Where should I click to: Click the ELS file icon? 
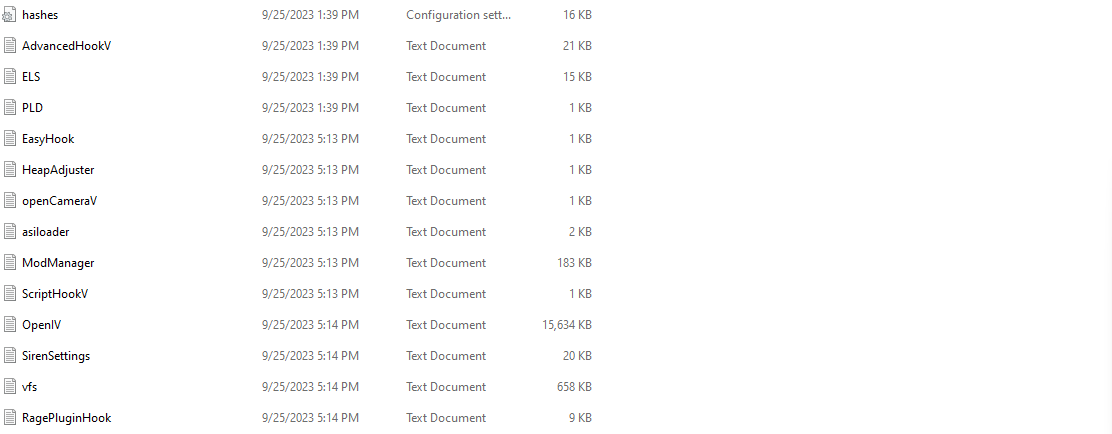(9, 77)
